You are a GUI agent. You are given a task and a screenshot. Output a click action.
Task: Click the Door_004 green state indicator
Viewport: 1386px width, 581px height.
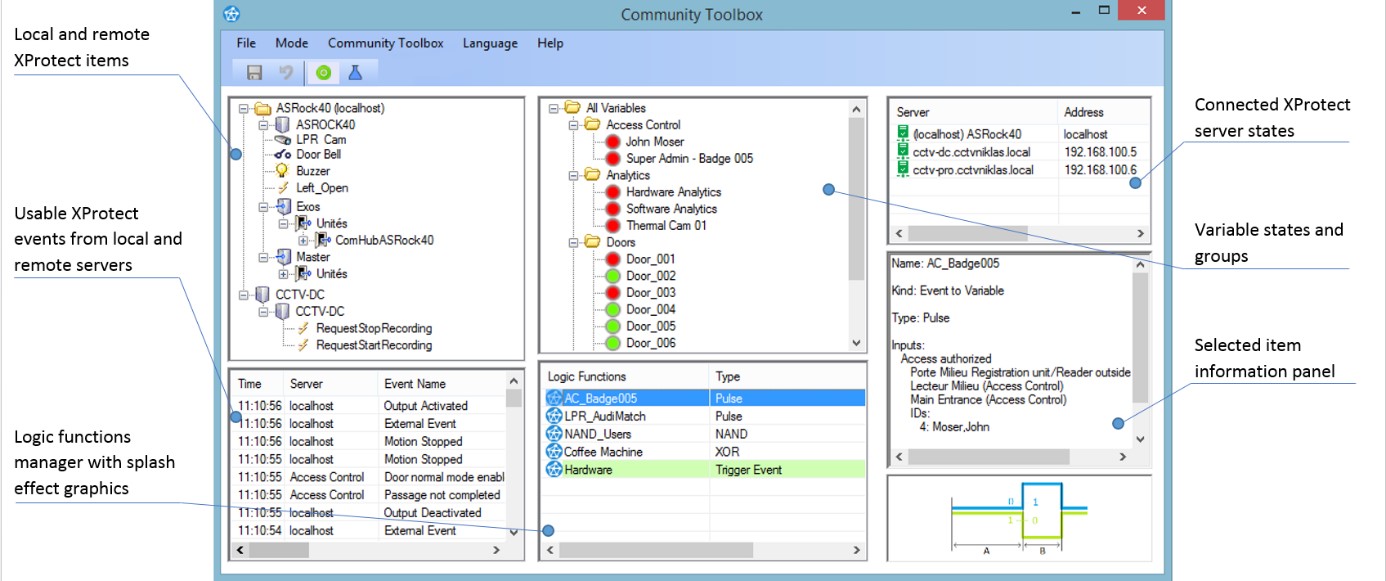[x=613, y=309]
